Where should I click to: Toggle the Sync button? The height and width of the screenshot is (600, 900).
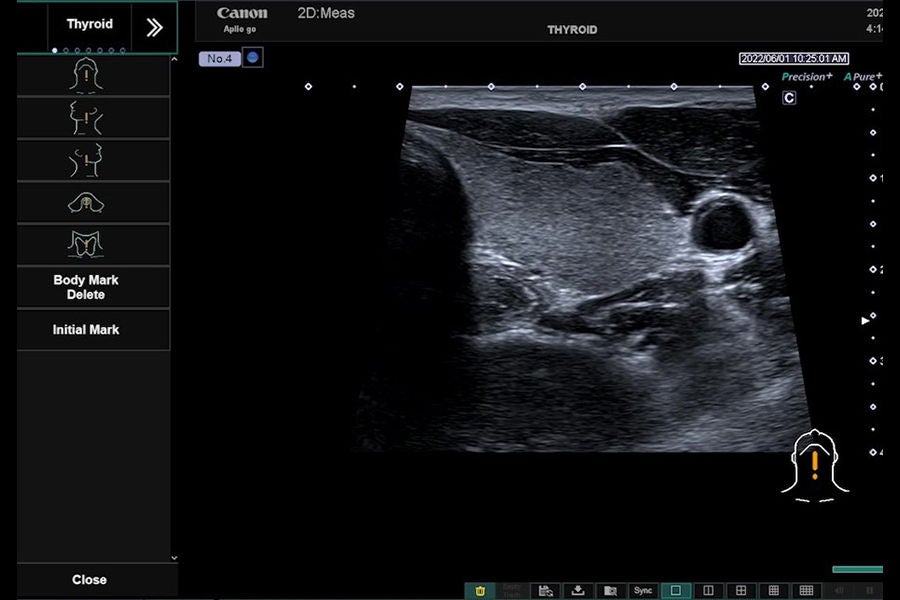point(643,590)
